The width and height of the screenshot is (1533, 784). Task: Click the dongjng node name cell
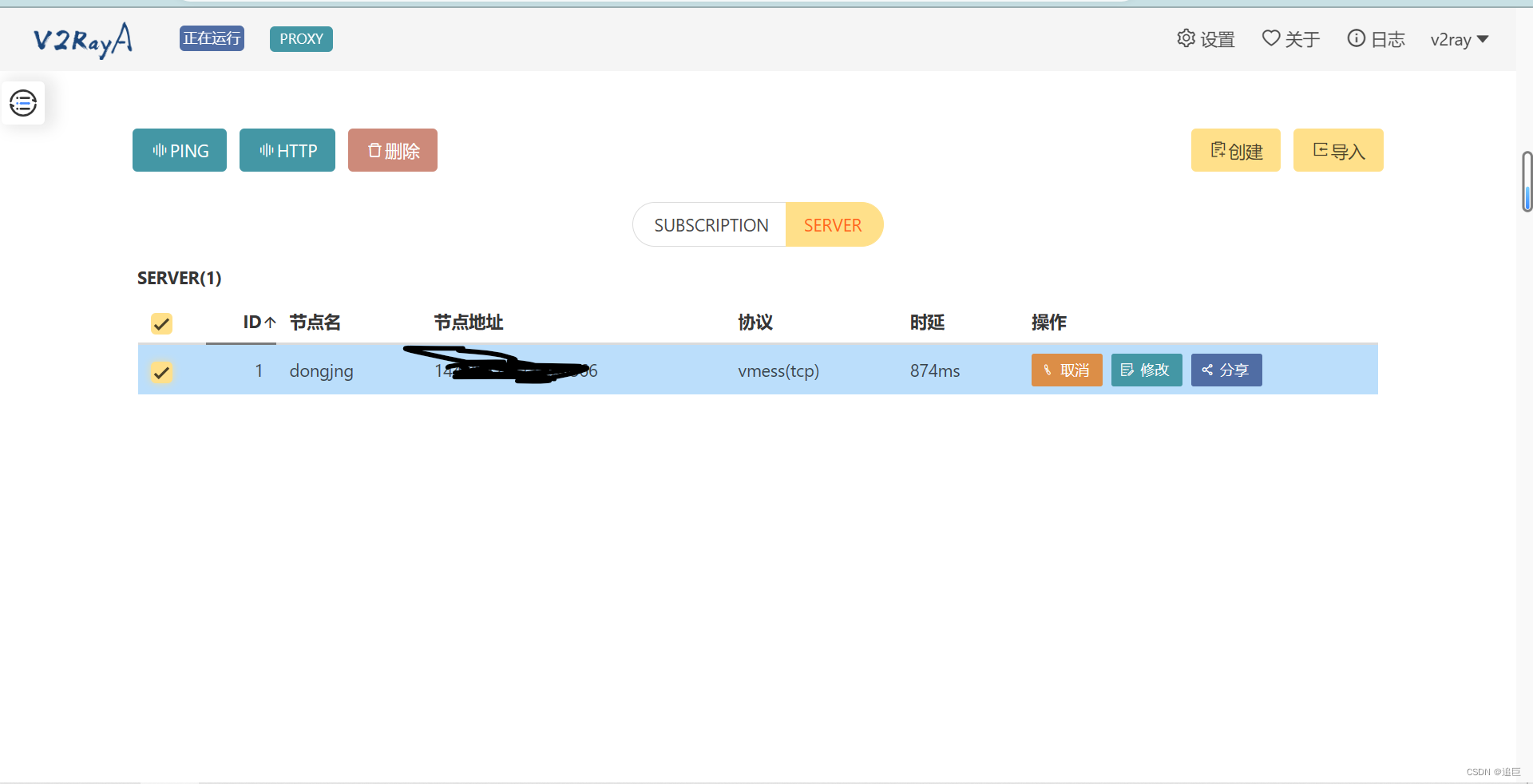tap(321, 371)
